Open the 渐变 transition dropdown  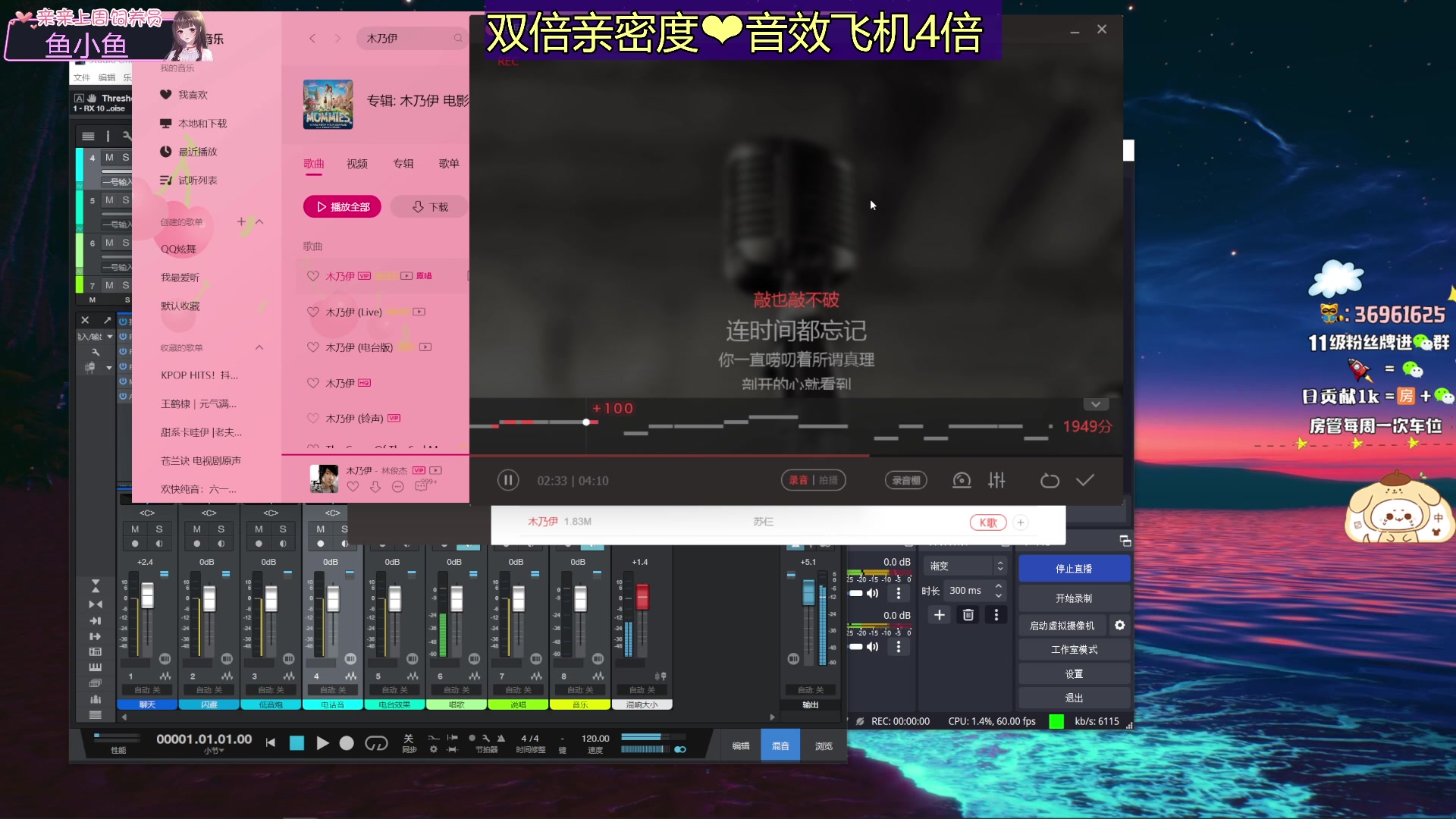(966, 566)
